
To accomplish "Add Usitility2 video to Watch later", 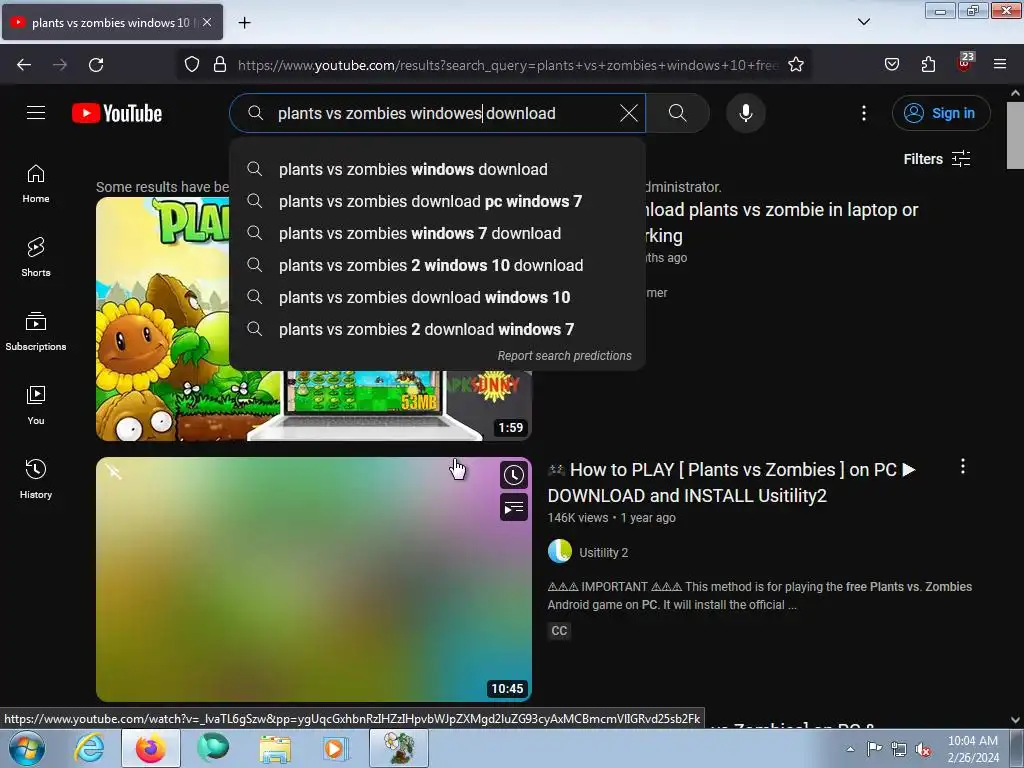I will (x=514, y=475).
